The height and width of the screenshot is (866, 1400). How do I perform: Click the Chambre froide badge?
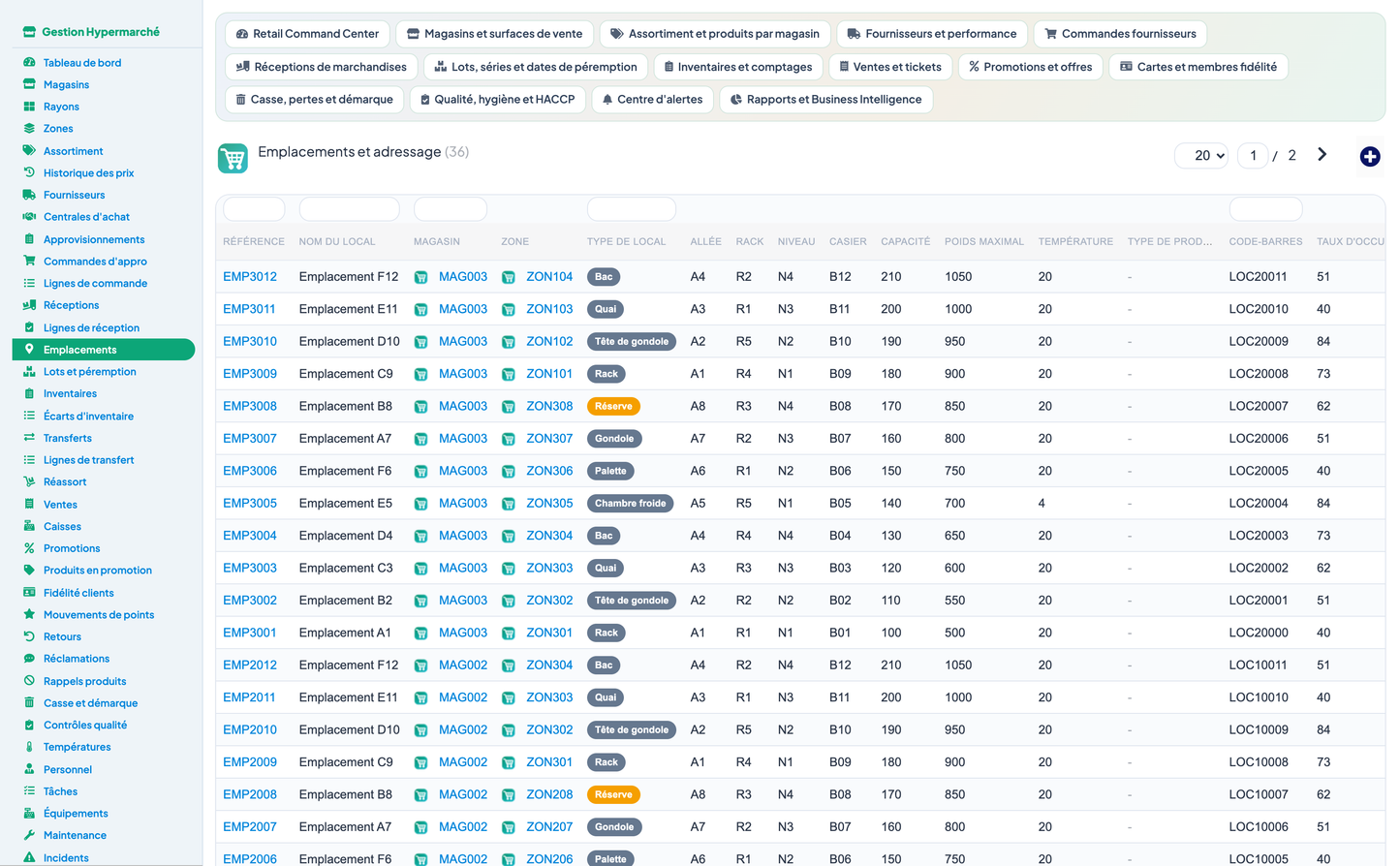630,503
